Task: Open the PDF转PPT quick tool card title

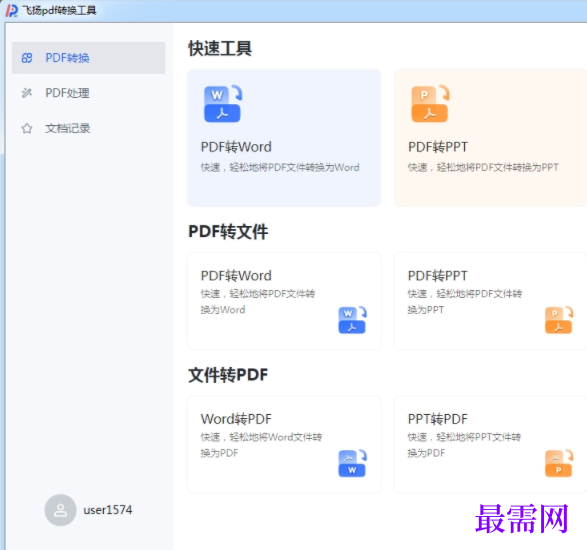Action: 438,147
